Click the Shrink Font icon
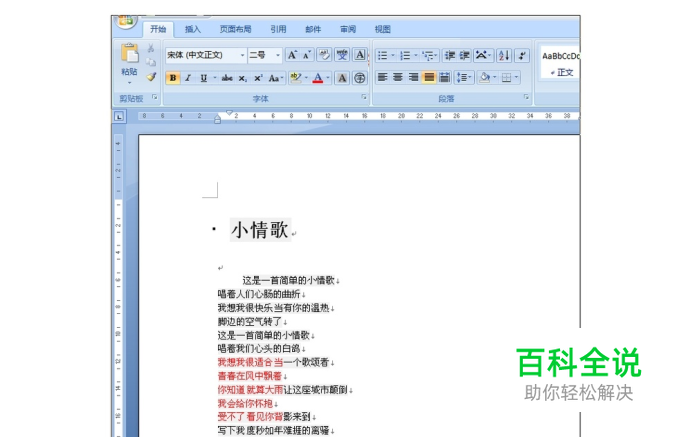The height and width of the screenshot is (437, 692). pyautogui.click(x=307, y=55)
